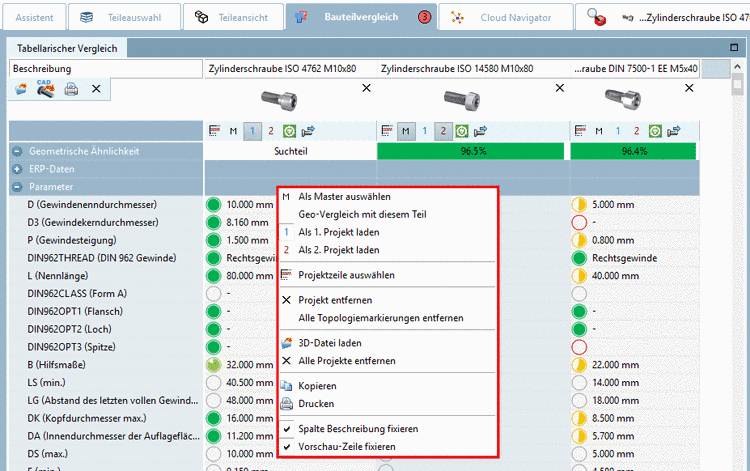Click the Beschreibung column header field
750x471 pixels.
[106, 68]
